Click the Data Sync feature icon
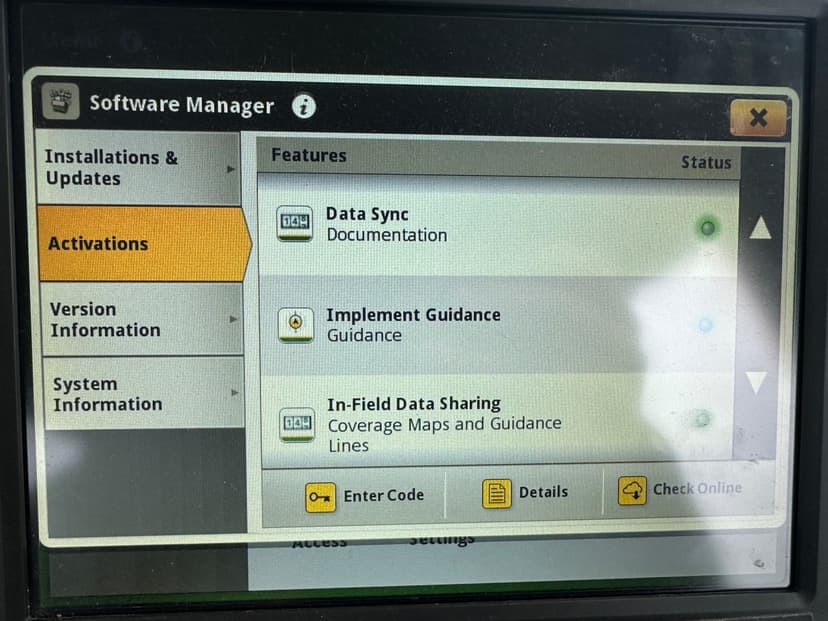 click(294, 222)
